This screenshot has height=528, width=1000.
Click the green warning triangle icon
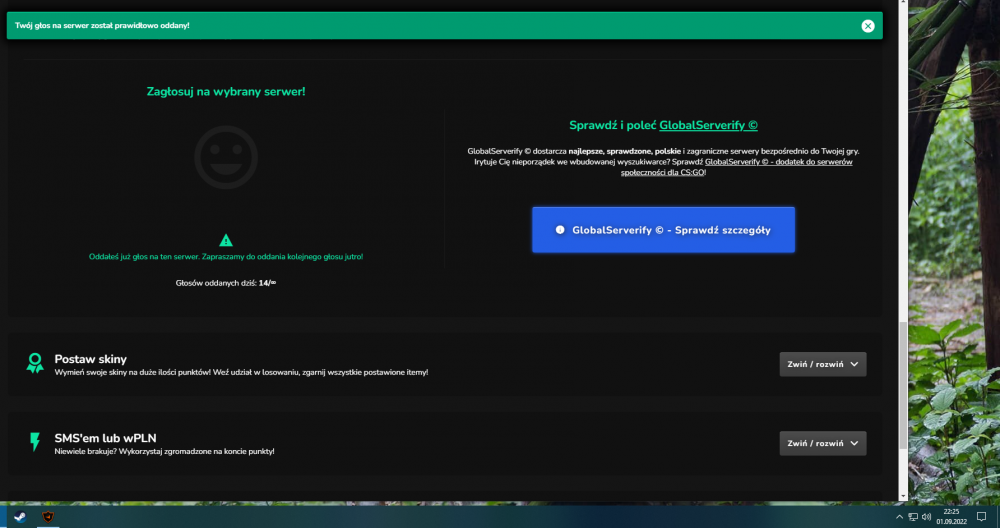pyautogui.click(x=226, y=240)
